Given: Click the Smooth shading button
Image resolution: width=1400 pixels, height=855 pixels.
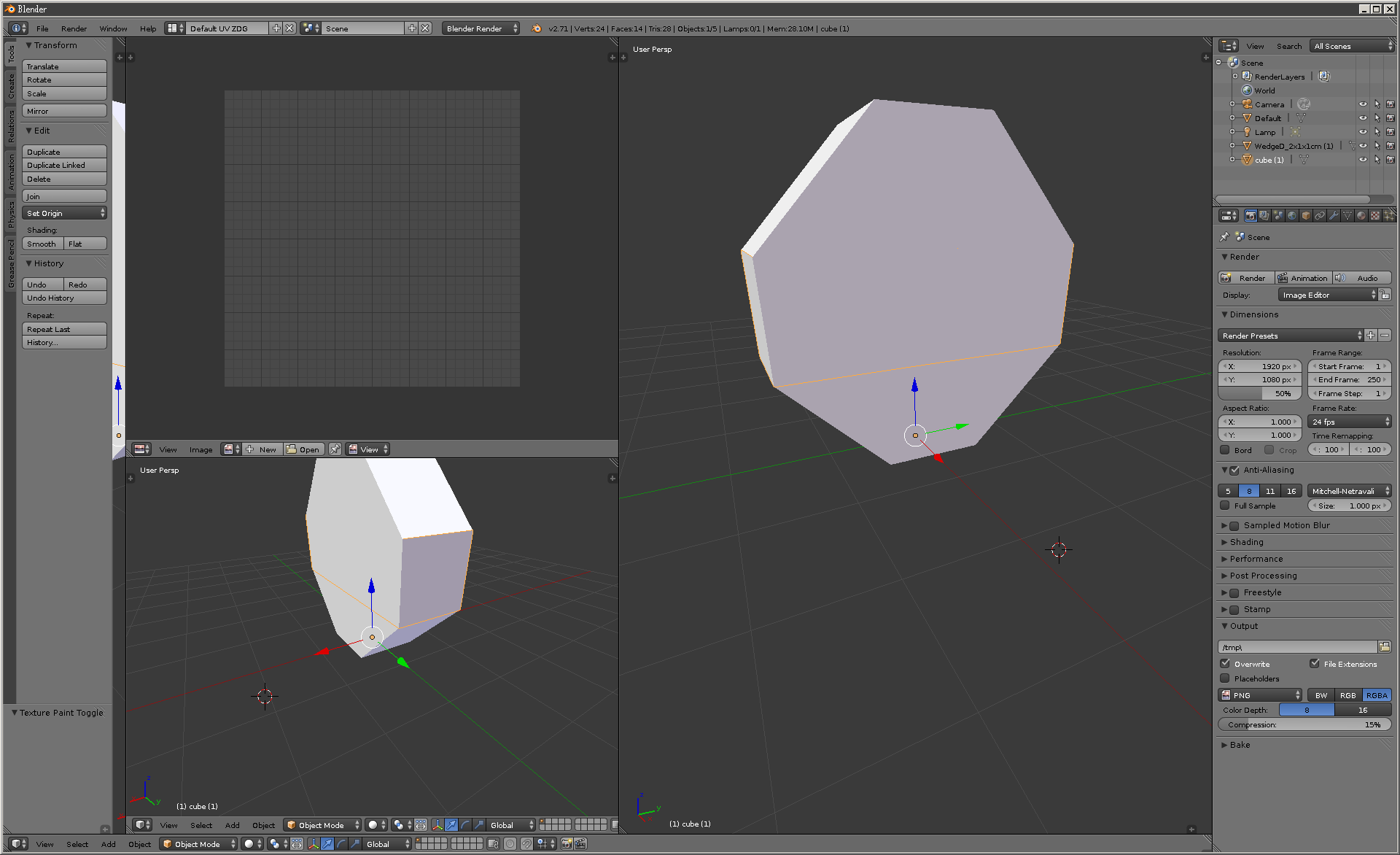Looking at the screenshot, I should [x=42, y=244].
